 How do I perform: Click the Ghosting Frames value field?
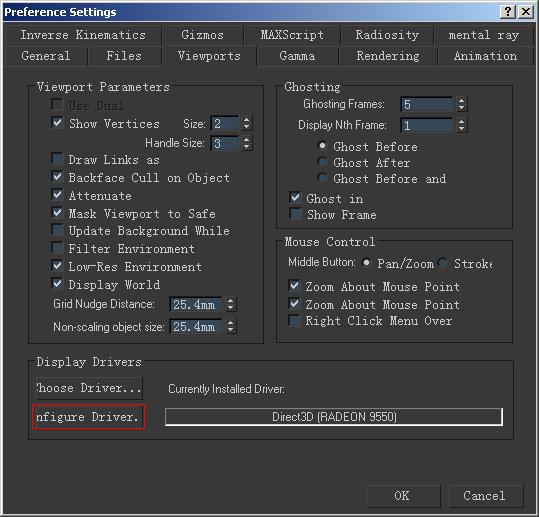[427, 104]
